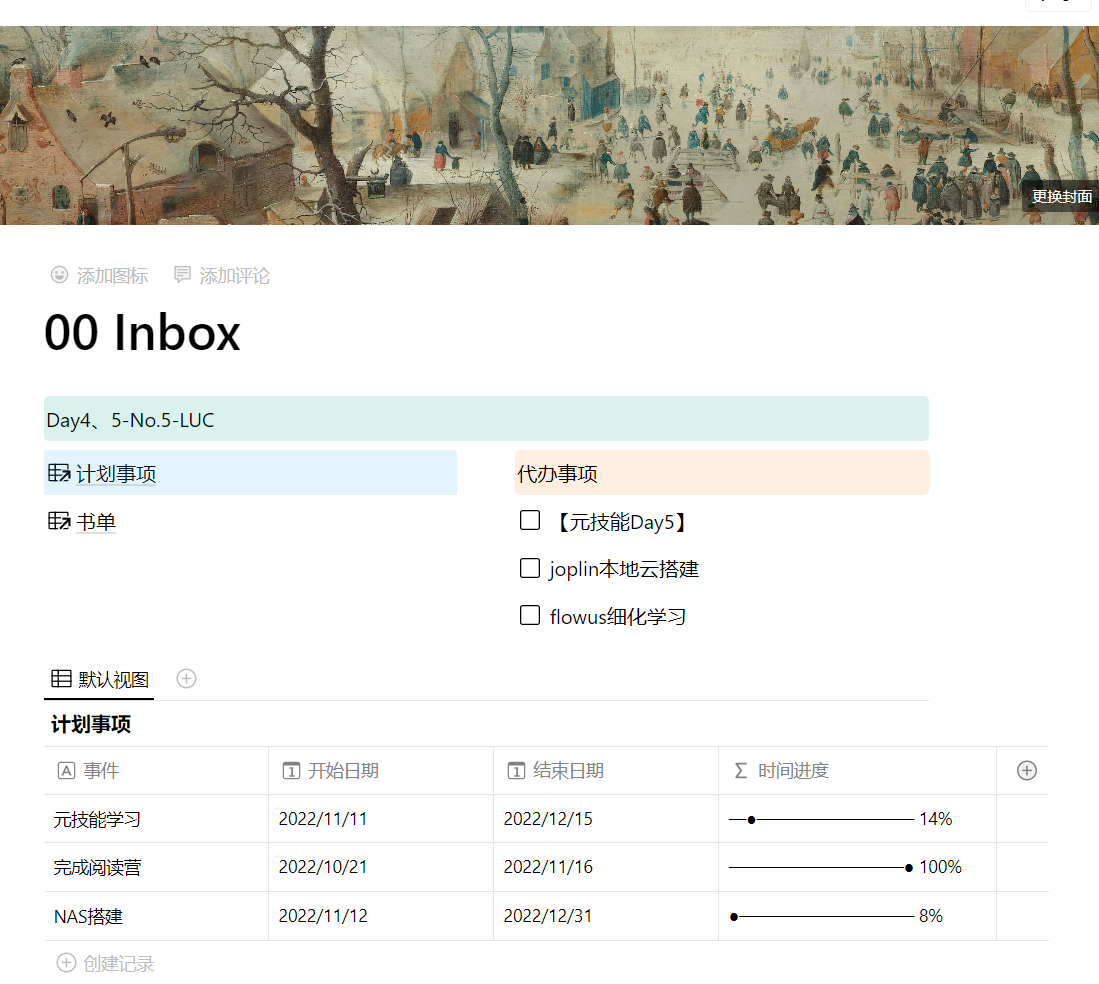The width and height of the screenshot is (1099, 984).
Task: Click the flowus细化学习 to-do text
Action: 618,617
